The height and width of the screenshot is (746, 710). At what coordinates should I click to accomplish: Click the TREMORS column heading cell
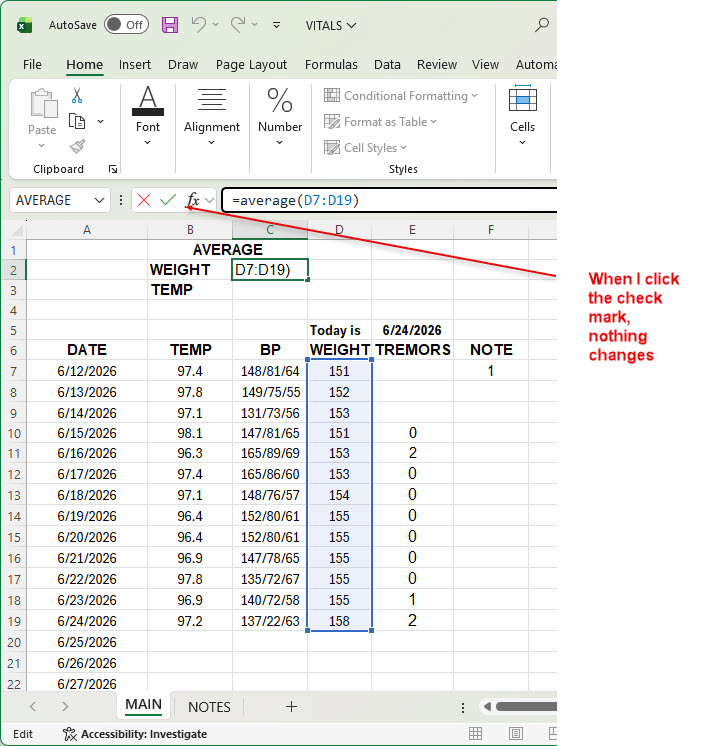(x=413, y=350)
